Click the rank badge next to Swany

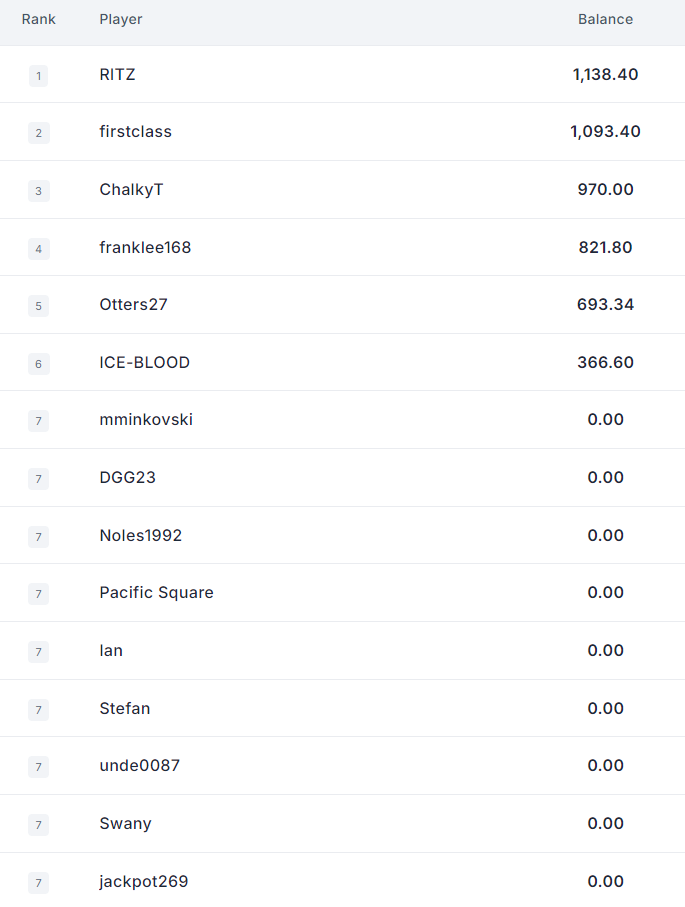point(39,825)
